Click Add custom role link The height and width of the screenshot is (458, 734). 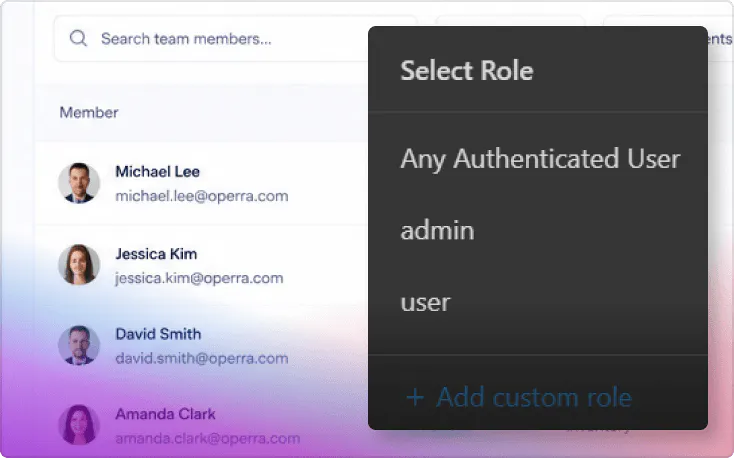click(519, 398)
